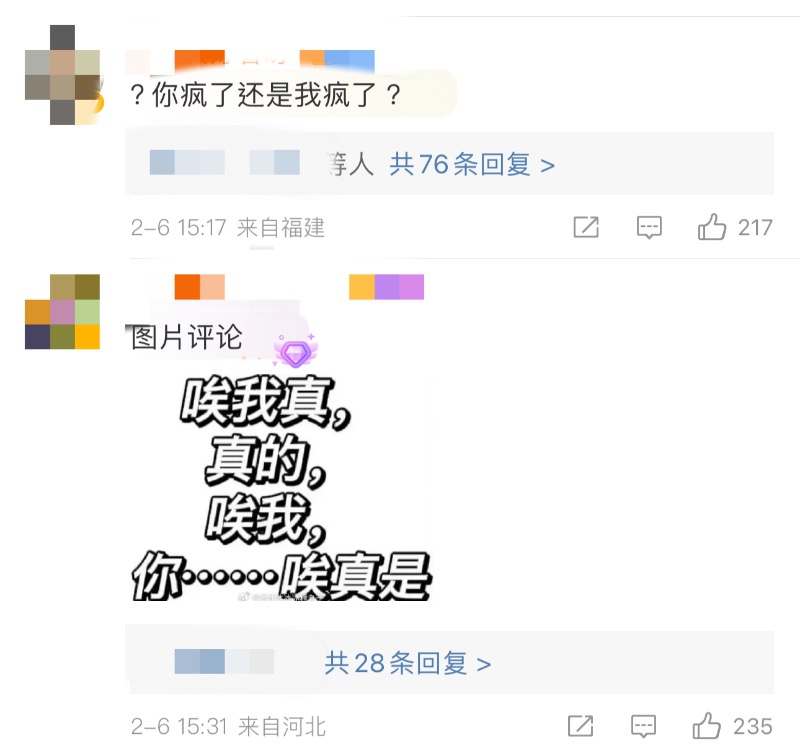Share the Hebei comment via repost icon

581,726
